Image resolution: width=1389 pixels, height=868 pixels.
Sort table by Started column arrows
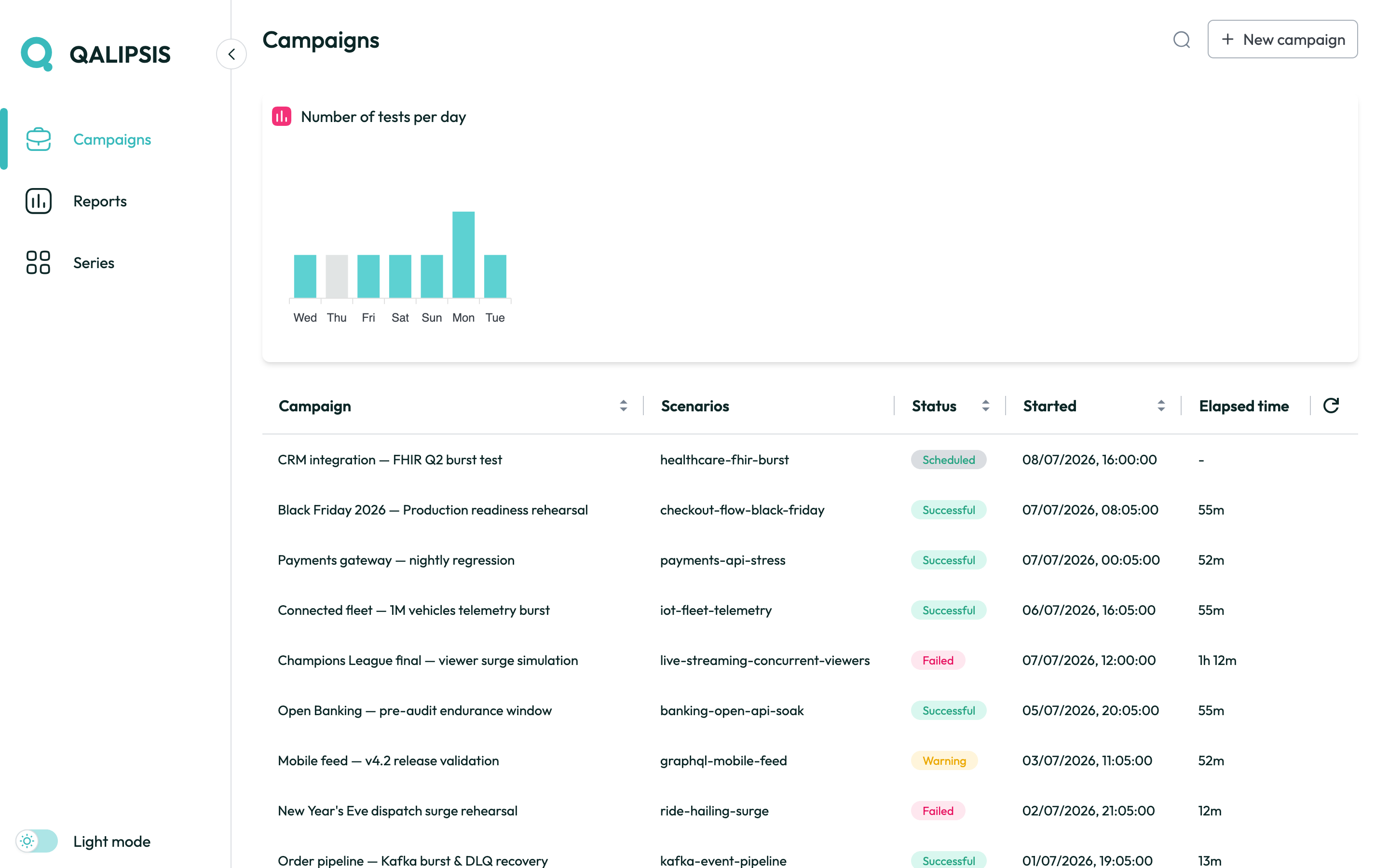click(x=1161, y=406)
